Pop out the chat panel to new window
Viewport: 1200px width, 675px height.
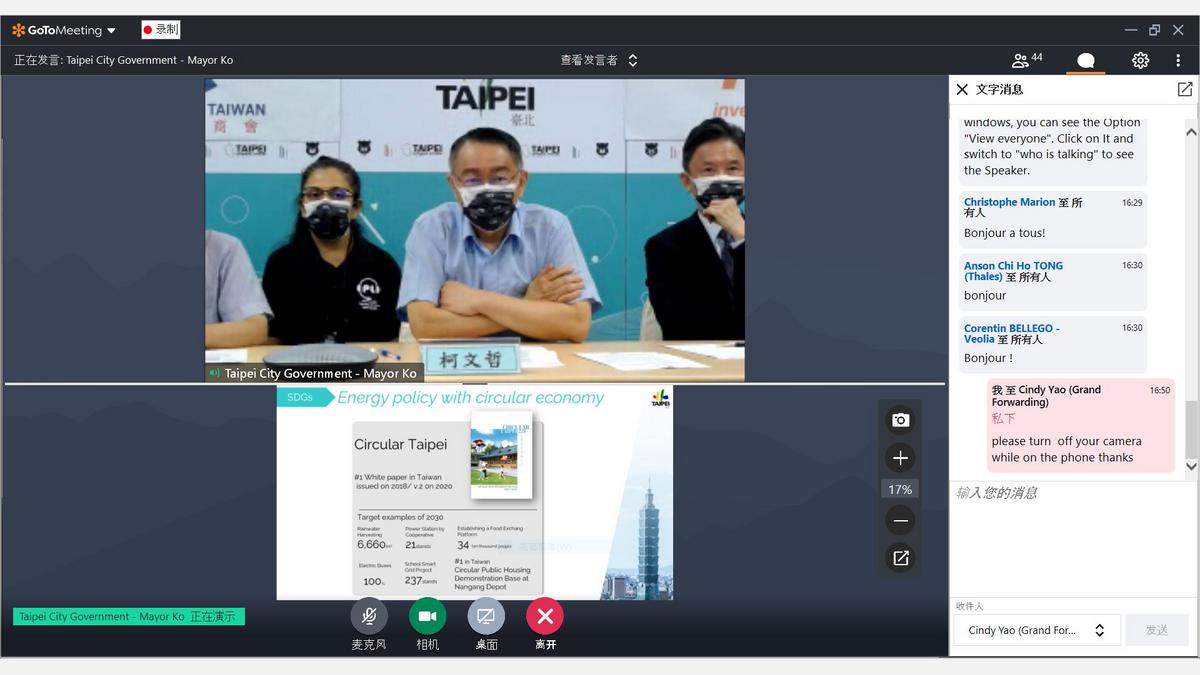click(x=1184, y=89)
